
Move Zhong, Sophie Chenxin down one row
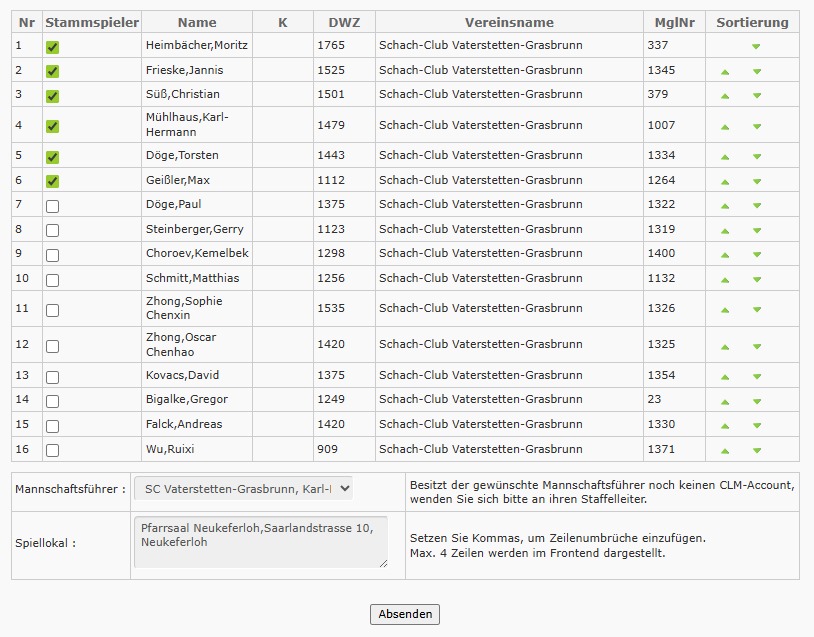[757, 310]
